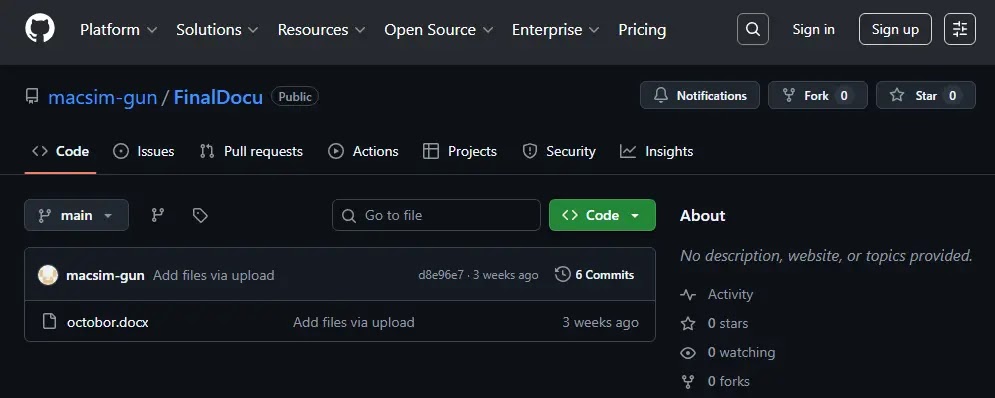Click the star count 0 badge
Screen dimensions: 995x398
952,96
